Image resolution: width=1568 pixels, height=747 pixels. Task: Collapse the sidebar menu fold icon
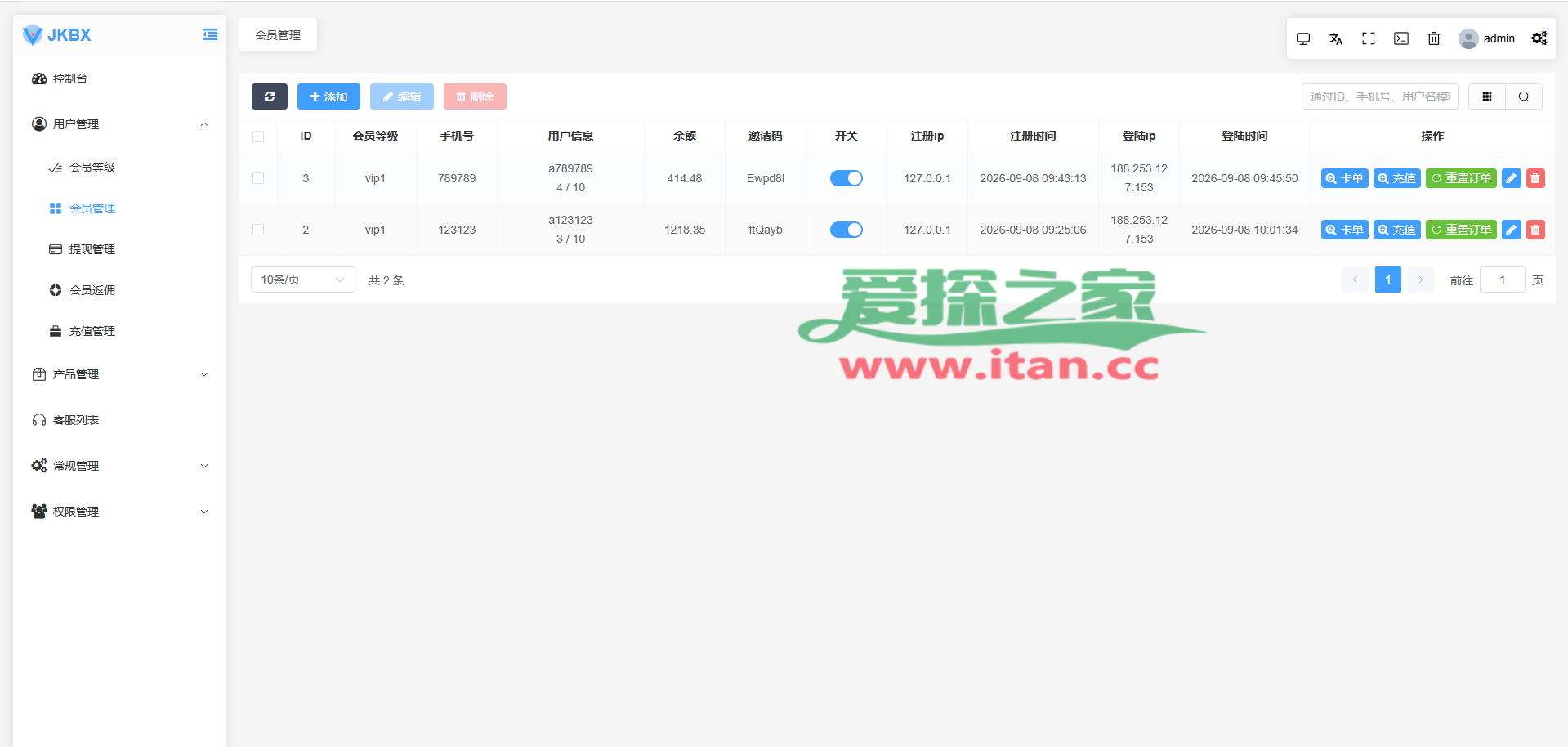coord(210,34)
